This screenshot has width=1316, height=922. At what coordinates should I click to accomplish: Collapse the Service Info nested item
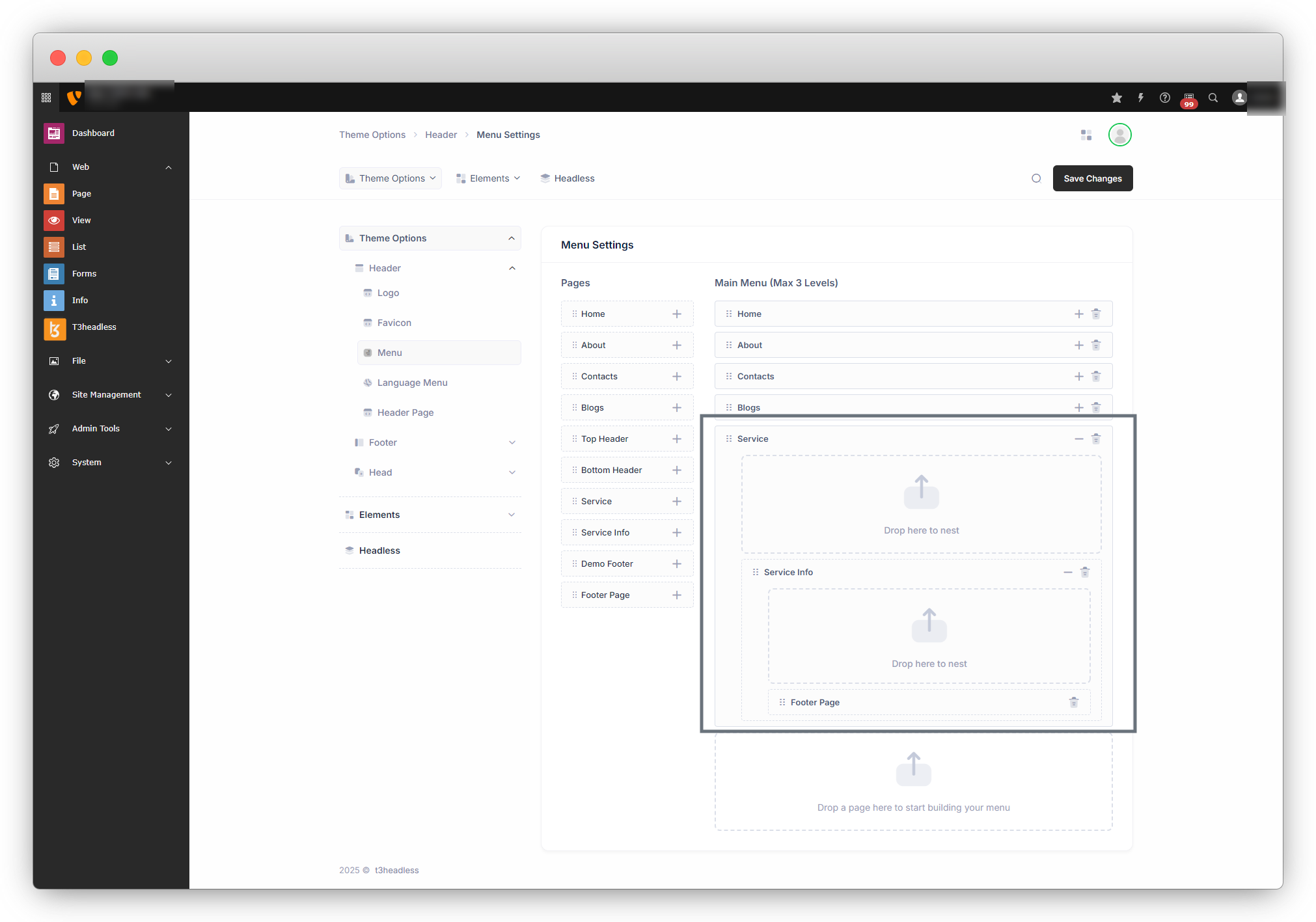1067,572
